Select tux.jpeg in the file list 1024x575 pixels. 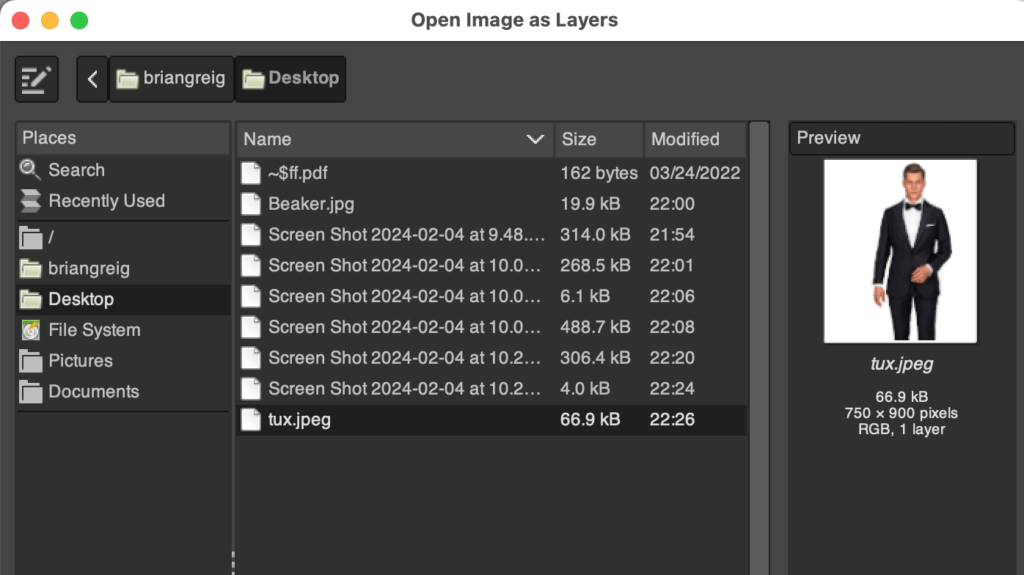(x=299, y=420)
